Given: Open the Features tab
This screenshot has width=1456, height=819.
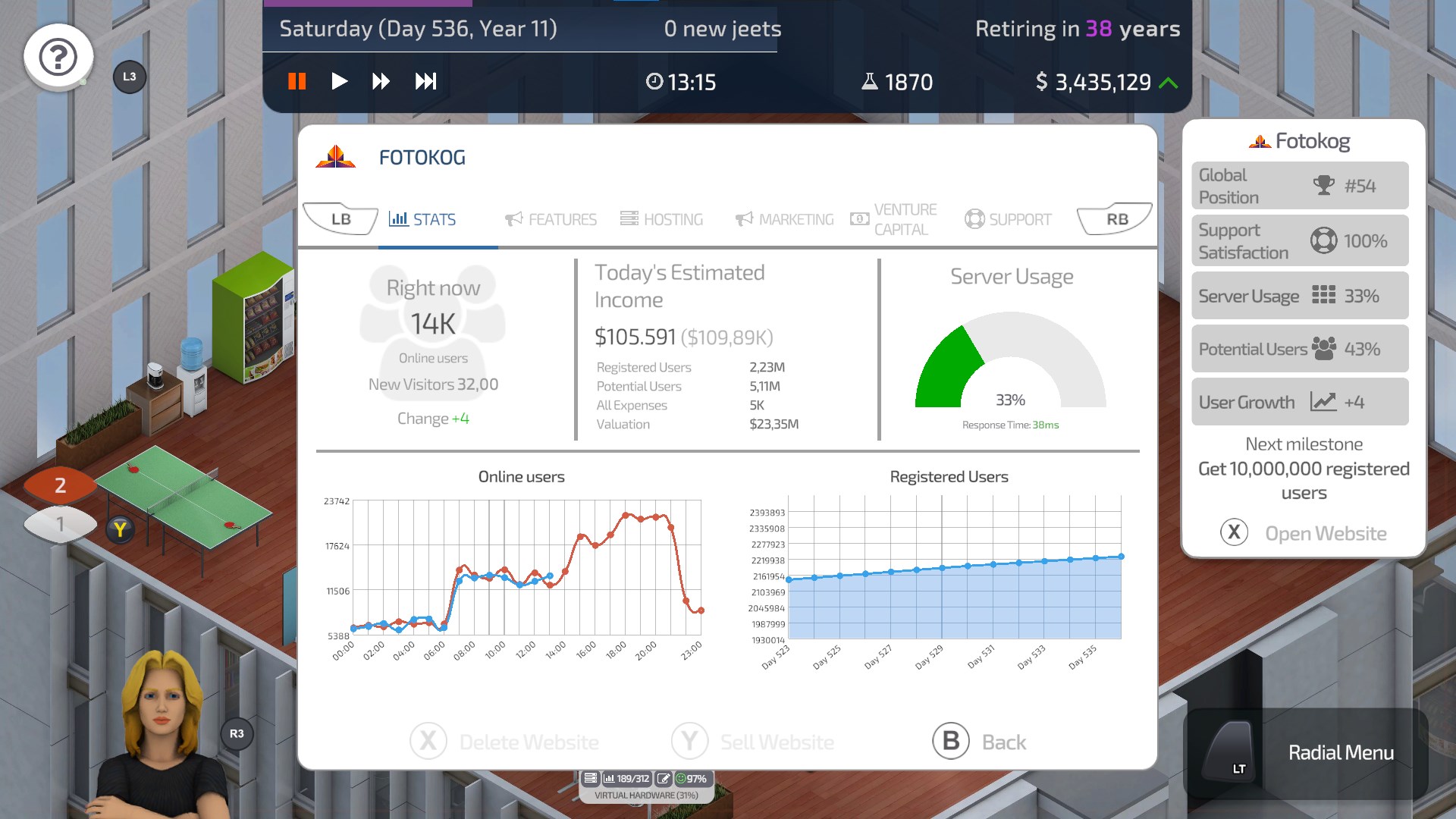Looking at the screenshot, I should click(x=551, y=219).
